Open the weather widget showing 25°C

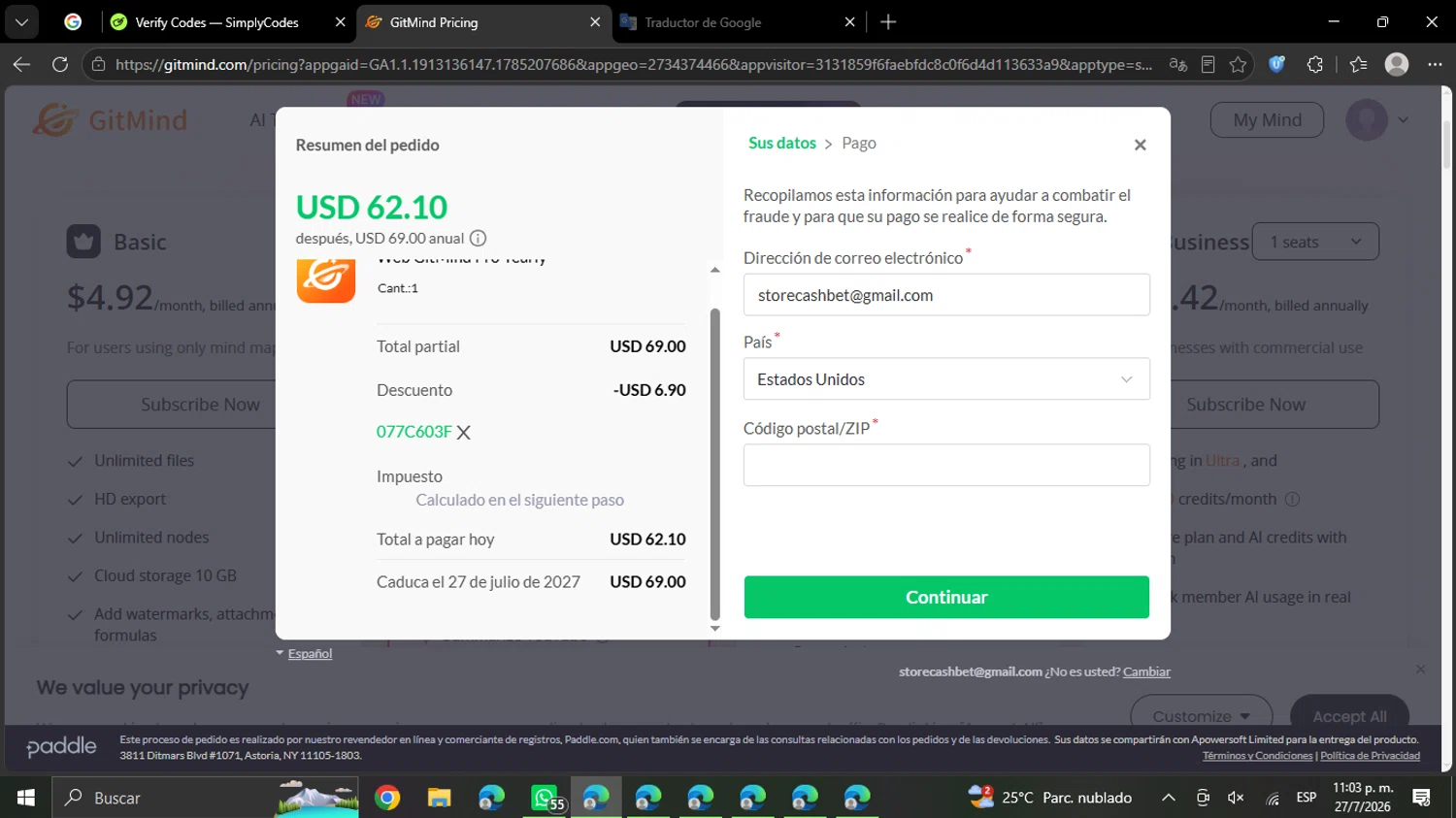(1050, 798)
